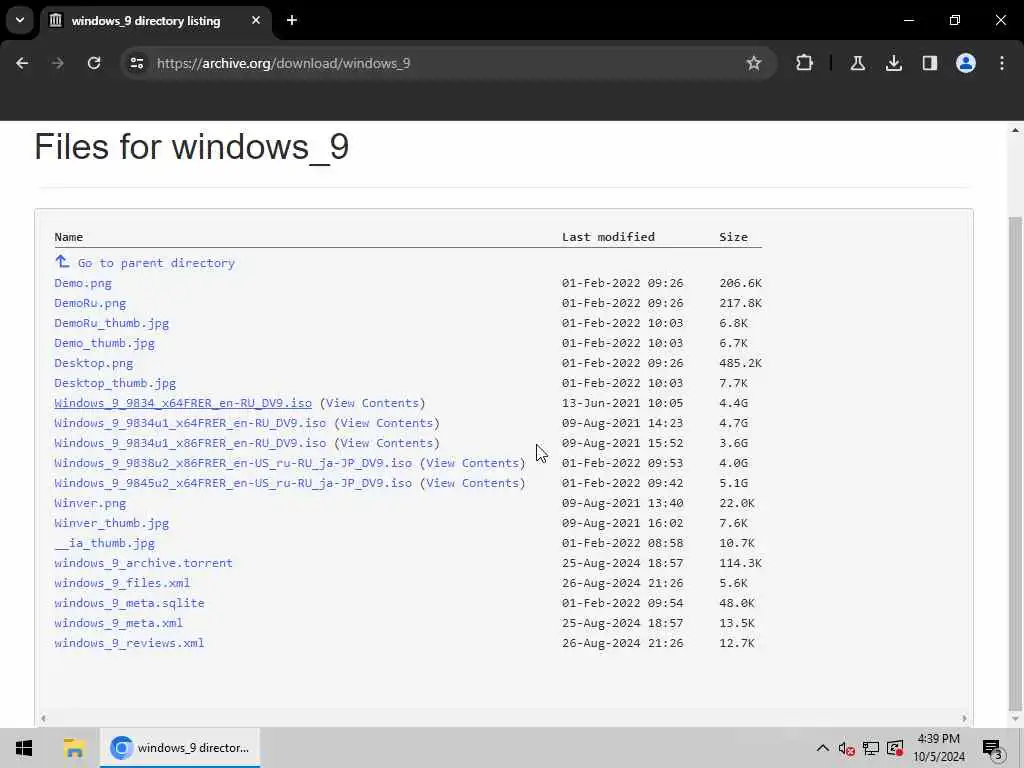Click scrollbar up arrow
The height and width of the screenshot is (768, 1024).
tap(1015, 131)
